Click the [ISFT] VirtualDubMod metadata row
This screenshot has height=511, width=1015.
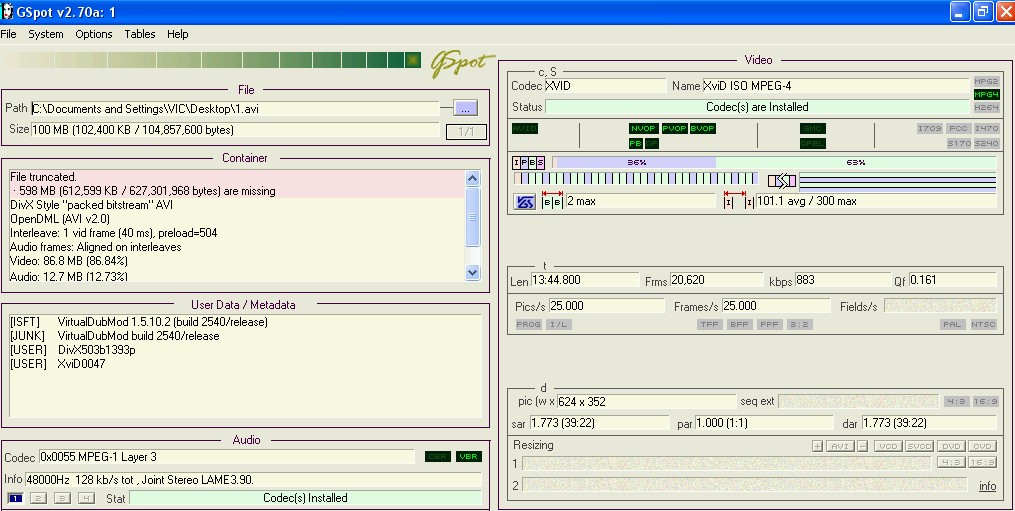pyautogui.click(x=139, y=322)
